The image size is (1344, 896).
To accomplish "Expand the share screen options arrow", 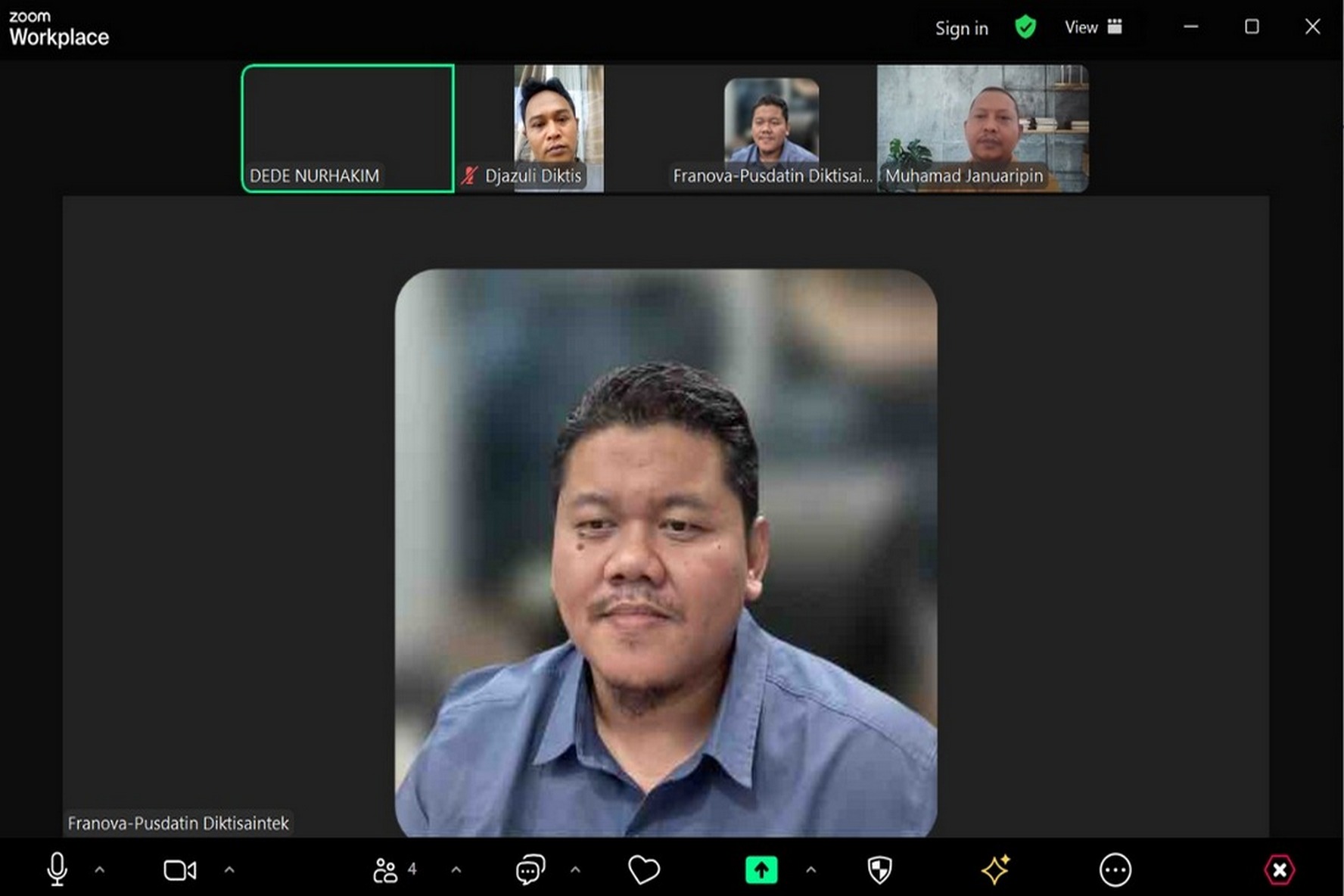I will (811, 870).
